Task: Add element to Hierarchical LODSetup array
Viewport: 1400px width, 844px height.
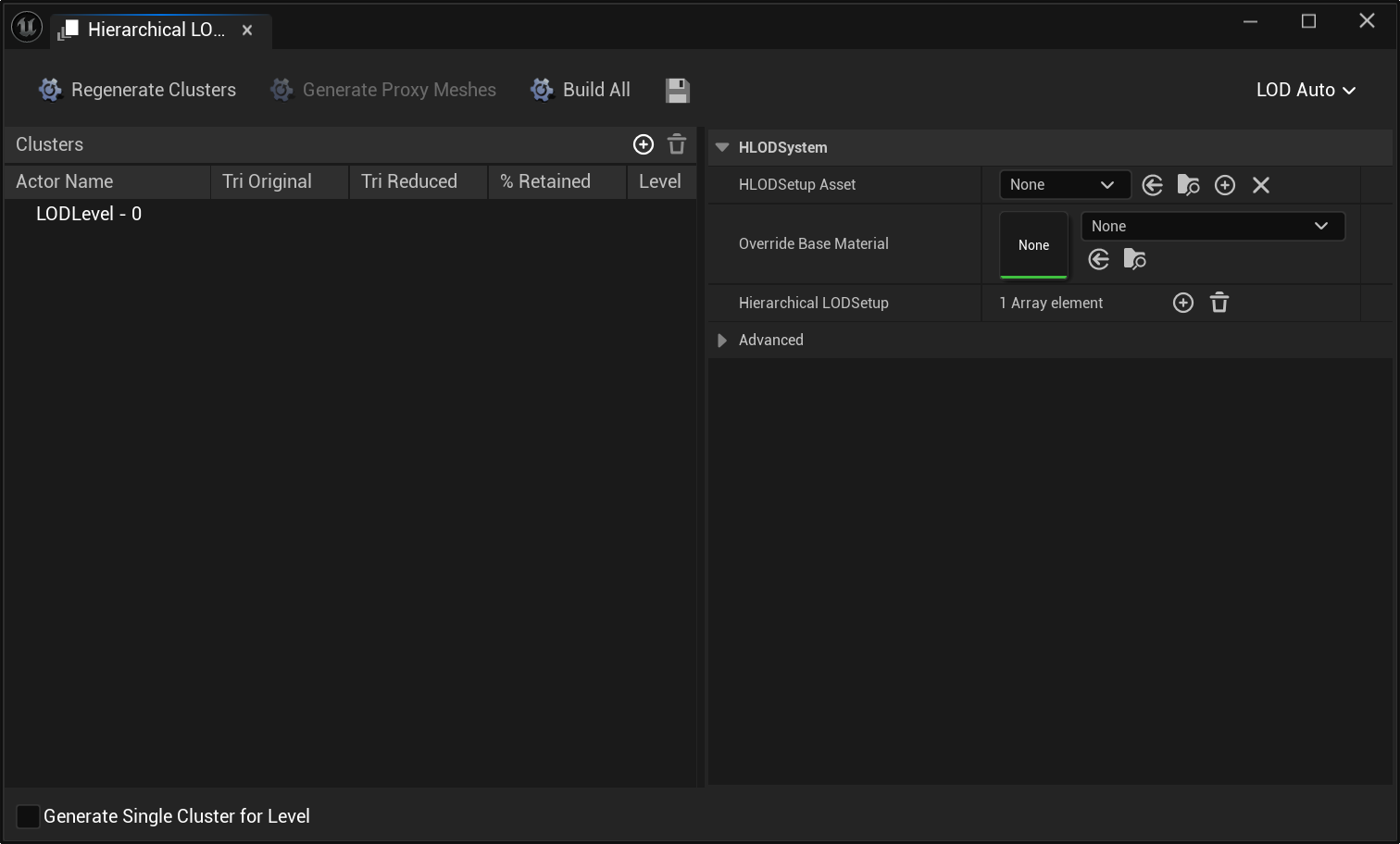Action: pyautogui.click(x=1183, y=303)
